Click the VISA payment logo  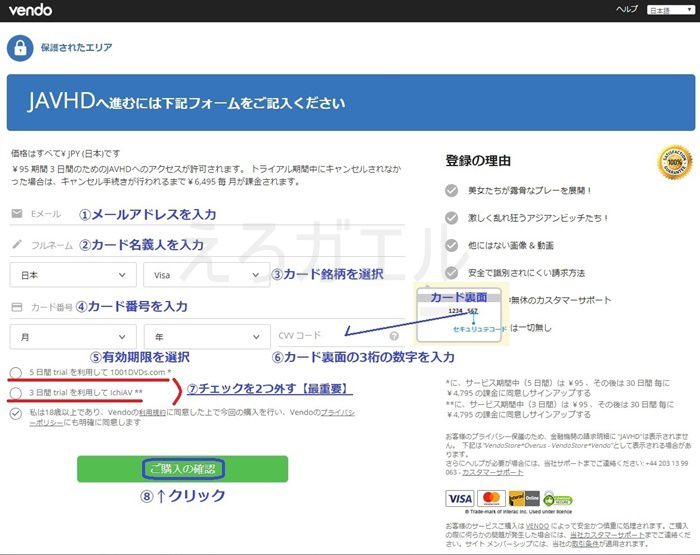(460, 498)
